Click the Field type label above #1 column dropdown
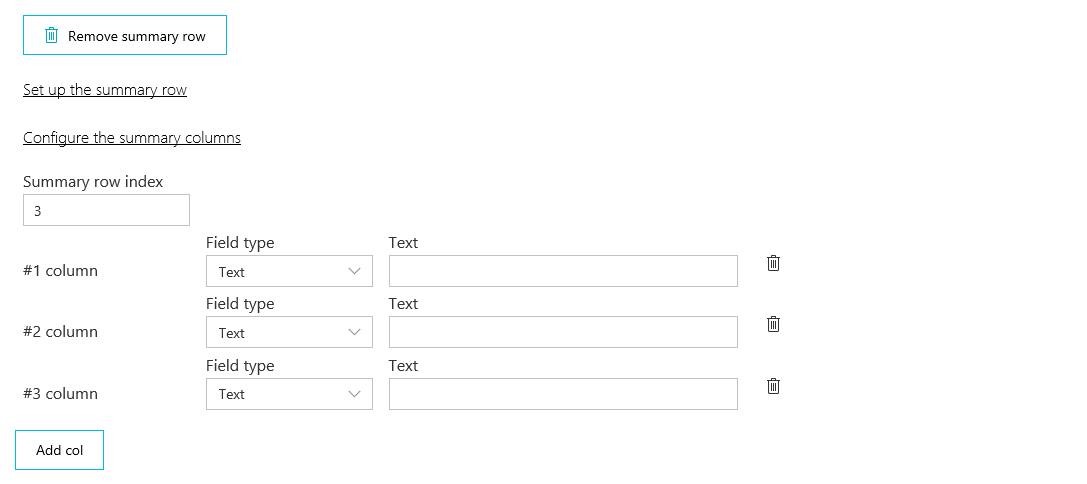Screen dimensions: 1087x484 pyautogui.click(x=240, y=243)
